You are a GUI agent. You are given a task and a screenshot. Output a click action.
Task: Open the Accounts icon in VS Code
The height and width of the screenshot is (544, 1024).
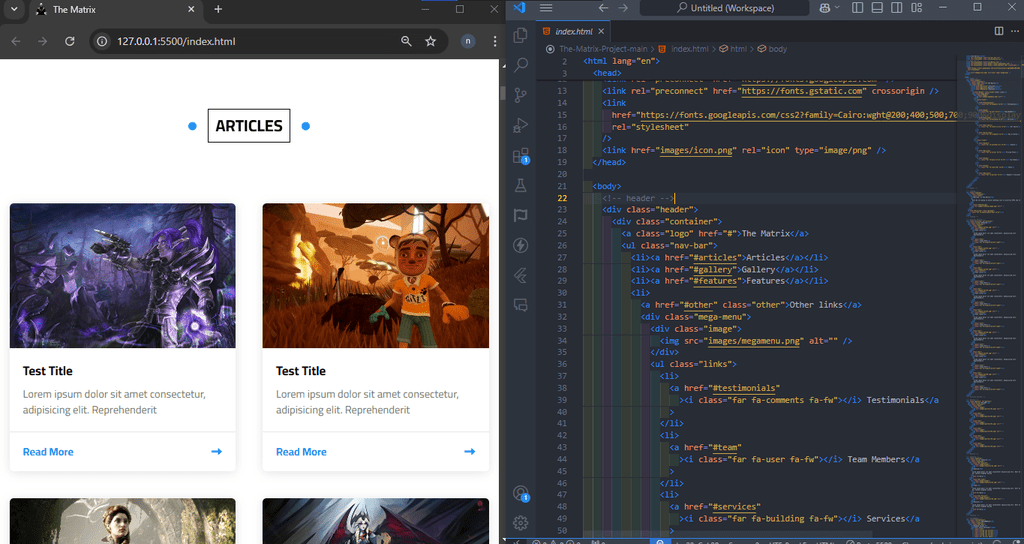tap(520, 493)
